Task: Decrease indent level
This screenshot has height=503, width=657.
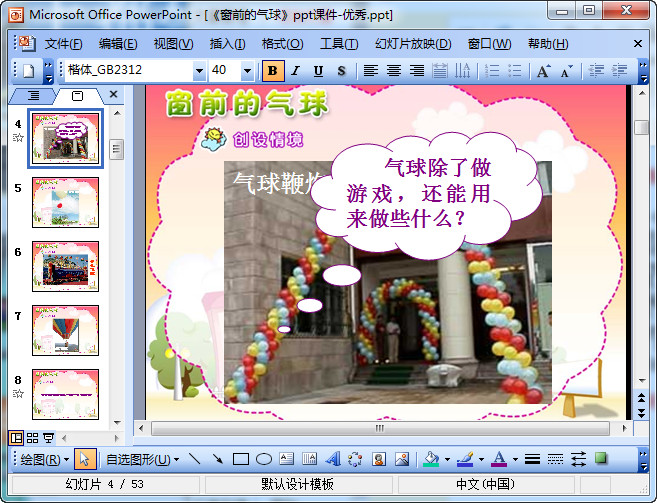Action: (596, 70)
